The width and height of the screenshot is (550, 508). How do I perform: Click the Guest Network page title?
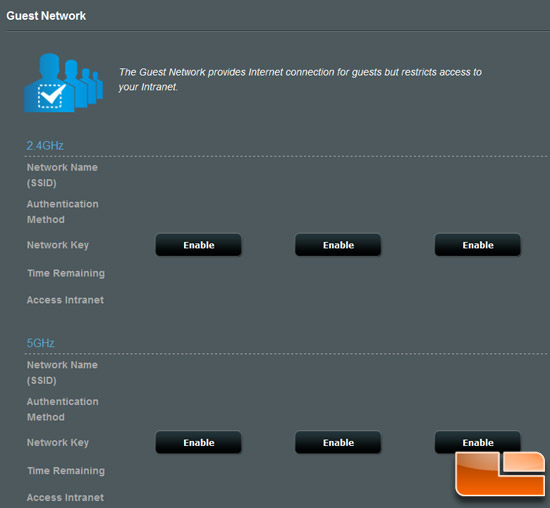point(46,16)
